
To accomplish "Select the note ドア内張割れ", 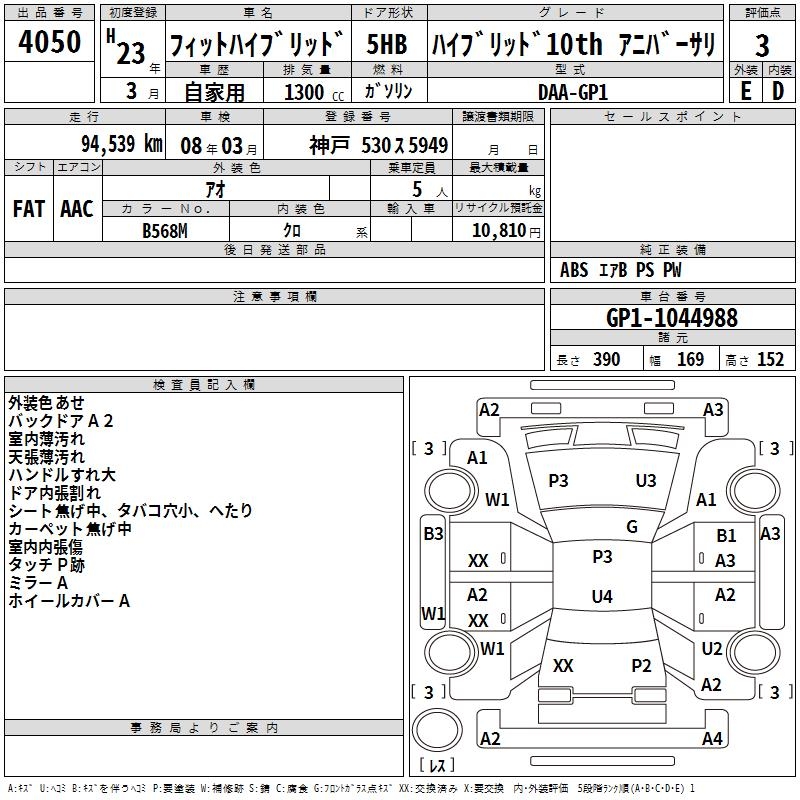I will (55, 493).
